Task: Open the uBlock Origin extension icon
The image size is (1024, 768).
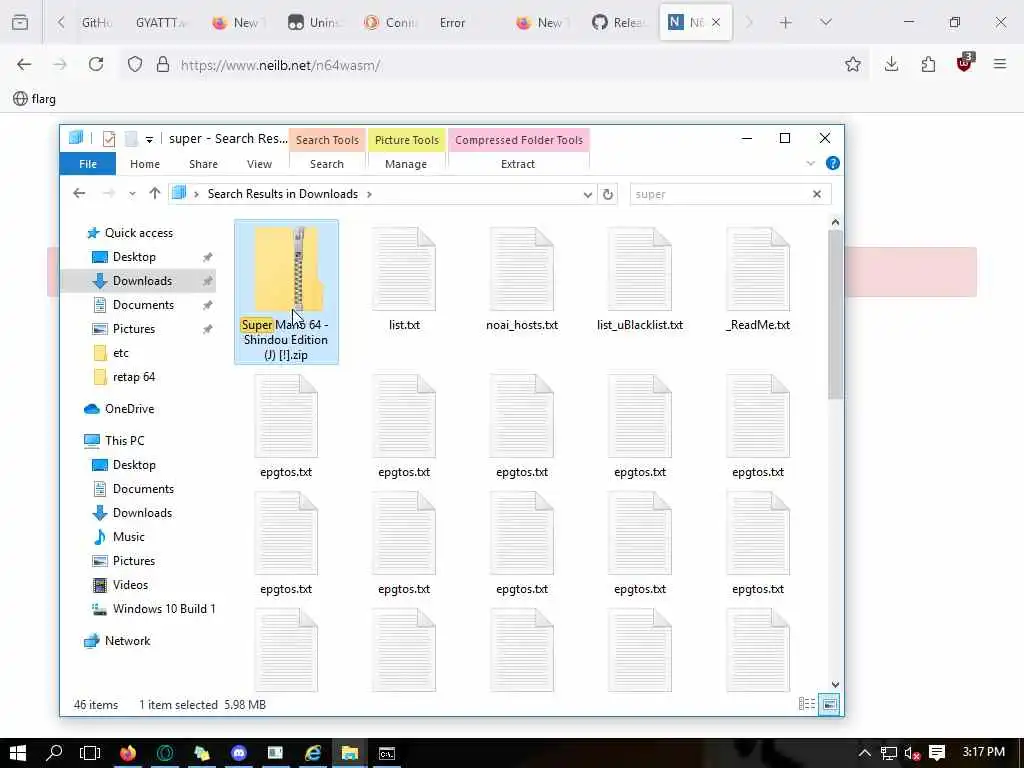Action: point(965,63)
